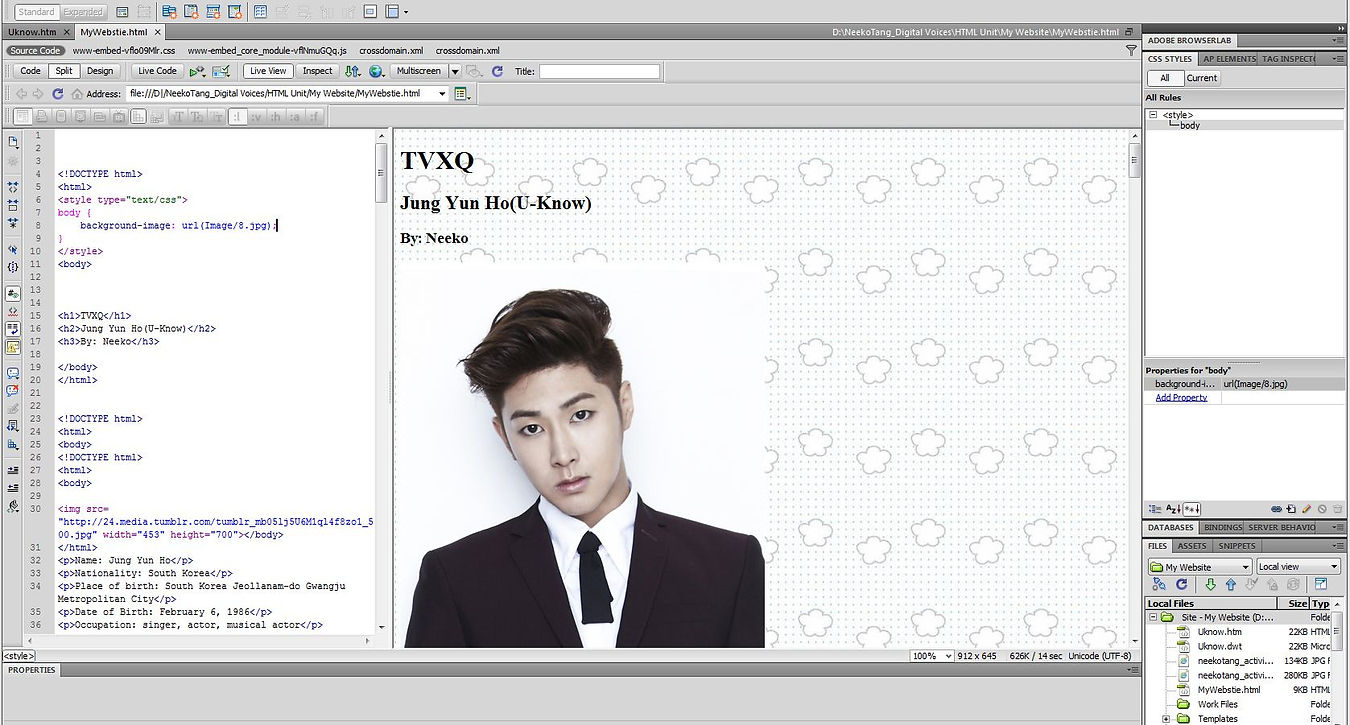Select Expanded layout mode

(x=83, y=12)
